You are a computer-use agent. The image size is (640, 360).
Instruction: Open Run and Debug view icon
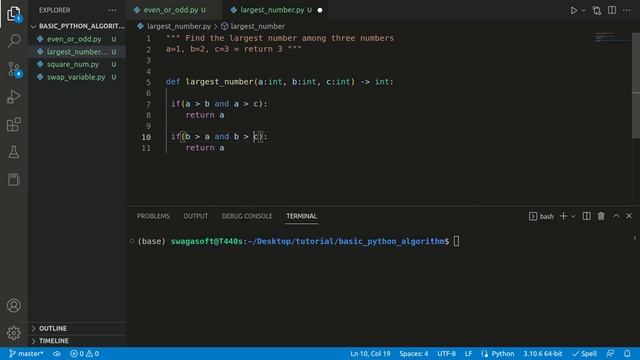14,97
